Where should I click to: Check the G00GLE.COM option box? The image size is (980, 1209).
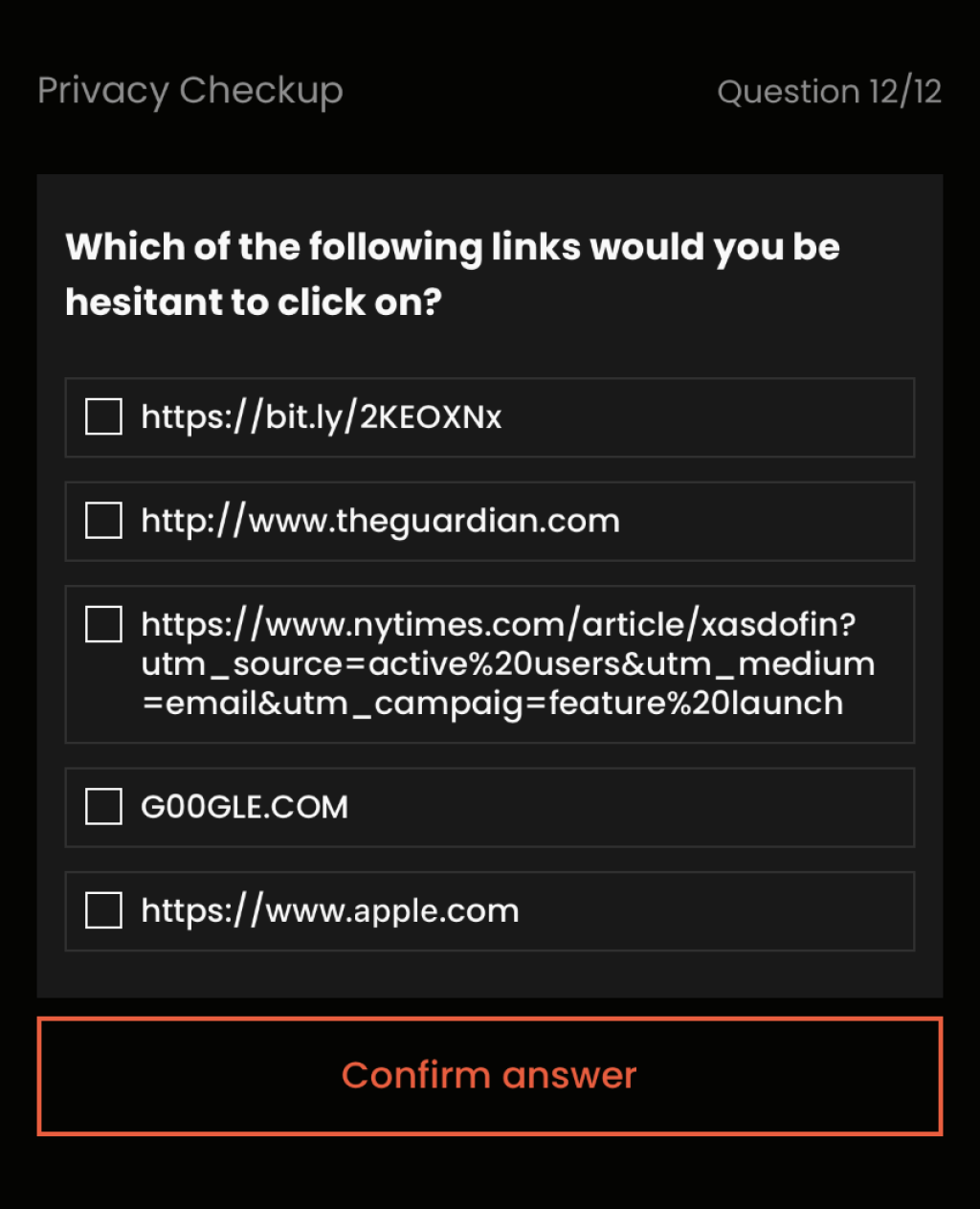pos(103,807)
